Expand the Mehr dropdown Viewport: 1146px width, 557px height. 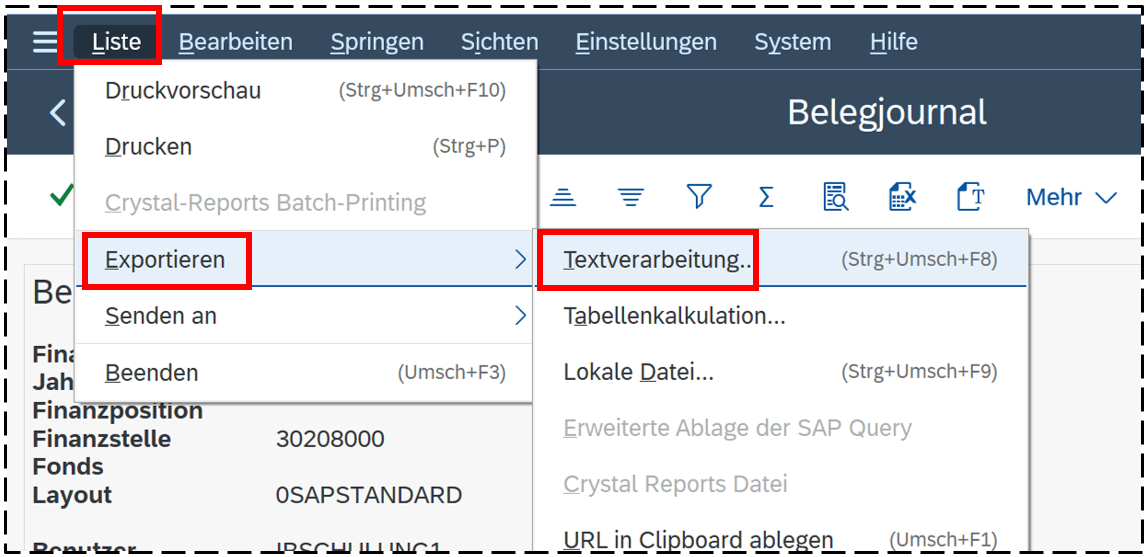[1071, 197]
